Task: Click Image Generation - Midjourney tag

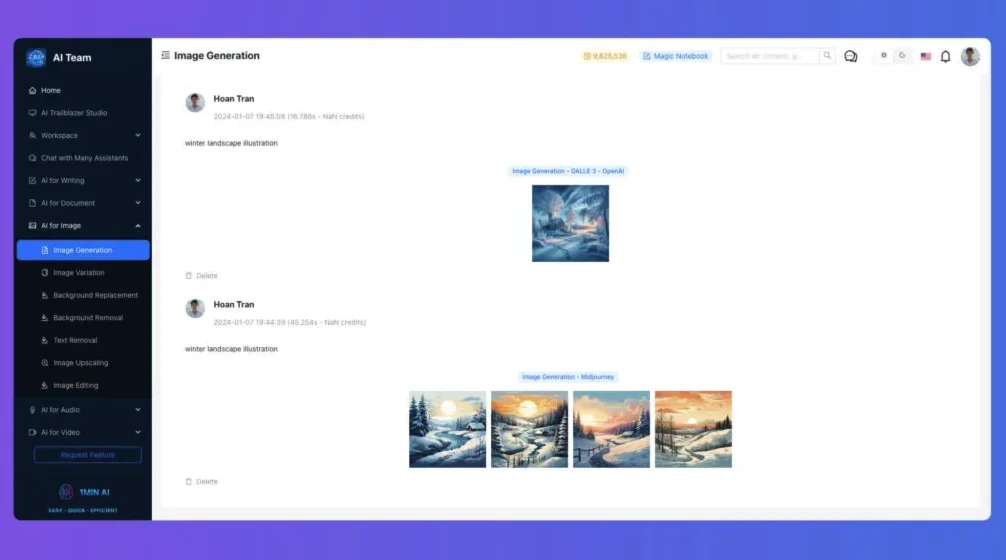Action: 568,377
